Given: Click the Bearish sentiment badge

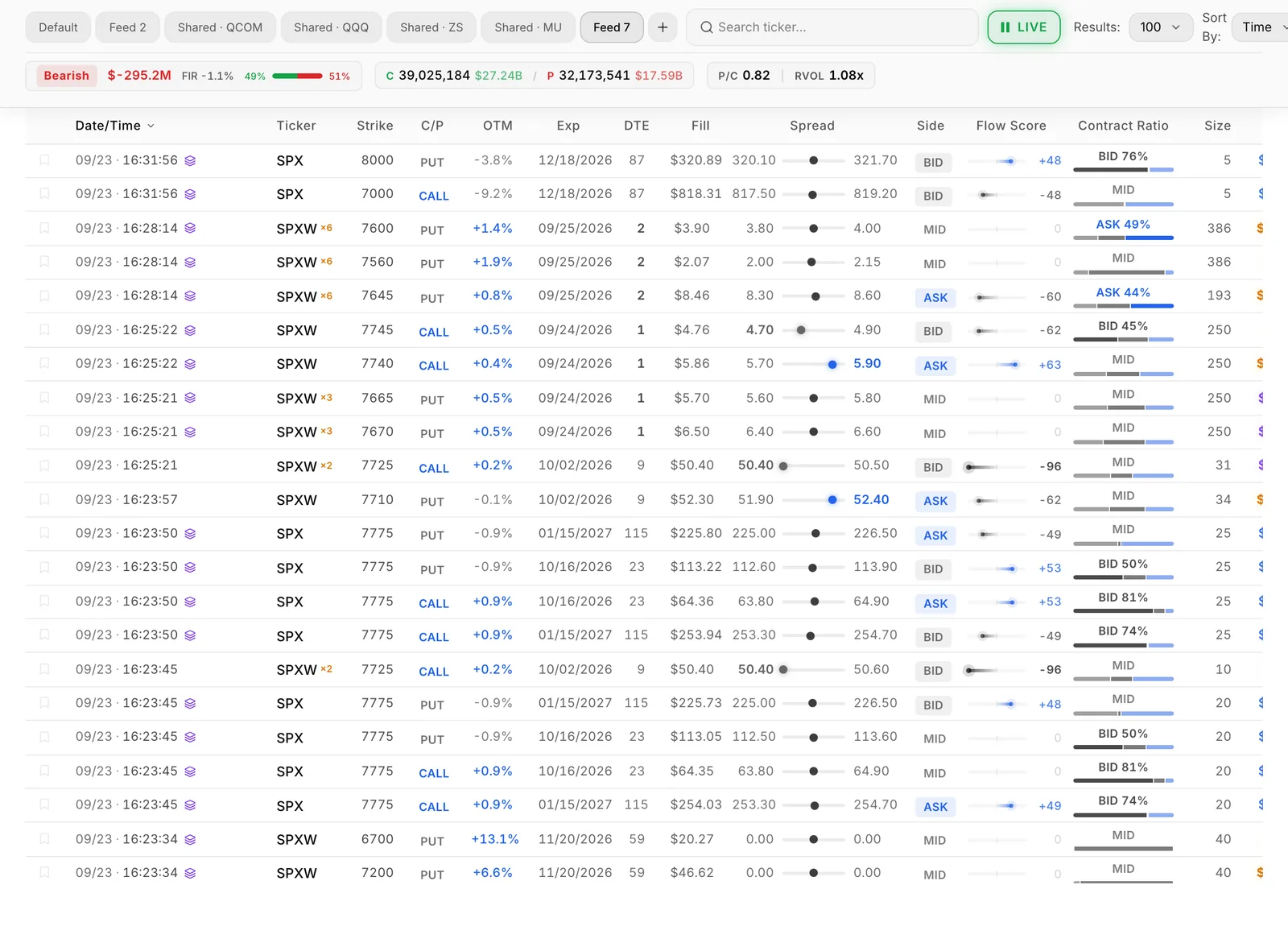Looking at the screenshot, I should click(67, 76).
